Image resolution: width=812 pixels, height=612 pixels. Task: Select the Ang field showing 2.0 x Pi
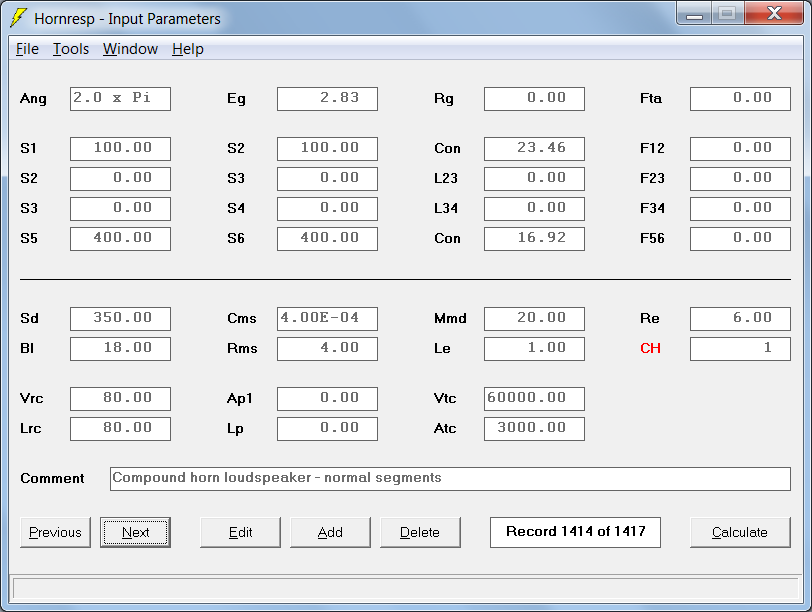click(120, 99)
